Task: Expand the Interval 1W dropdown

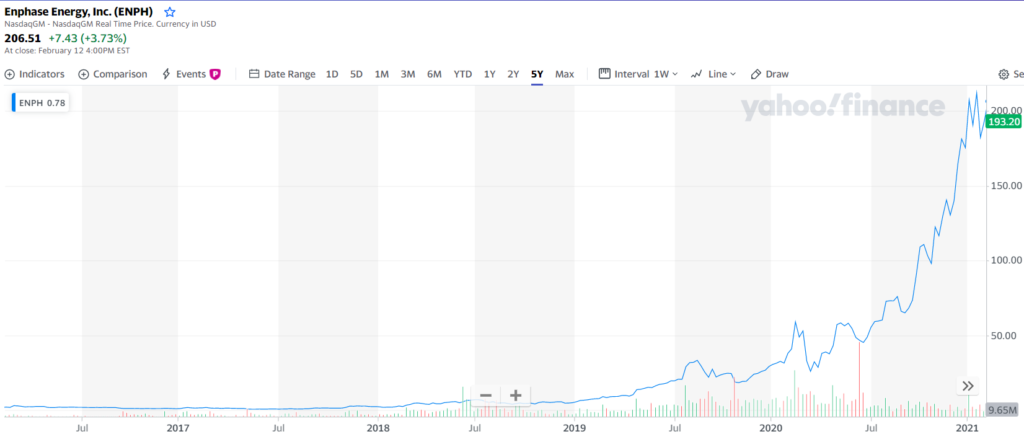Action: tap(638, 74)
